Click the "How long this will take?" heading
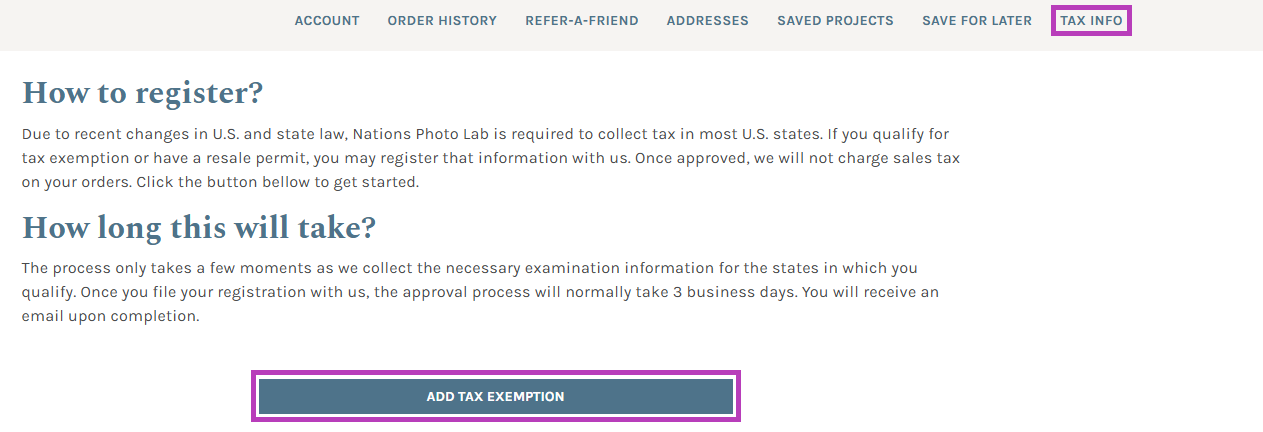This screenshot has height=432, width=1263. point(199,228)
